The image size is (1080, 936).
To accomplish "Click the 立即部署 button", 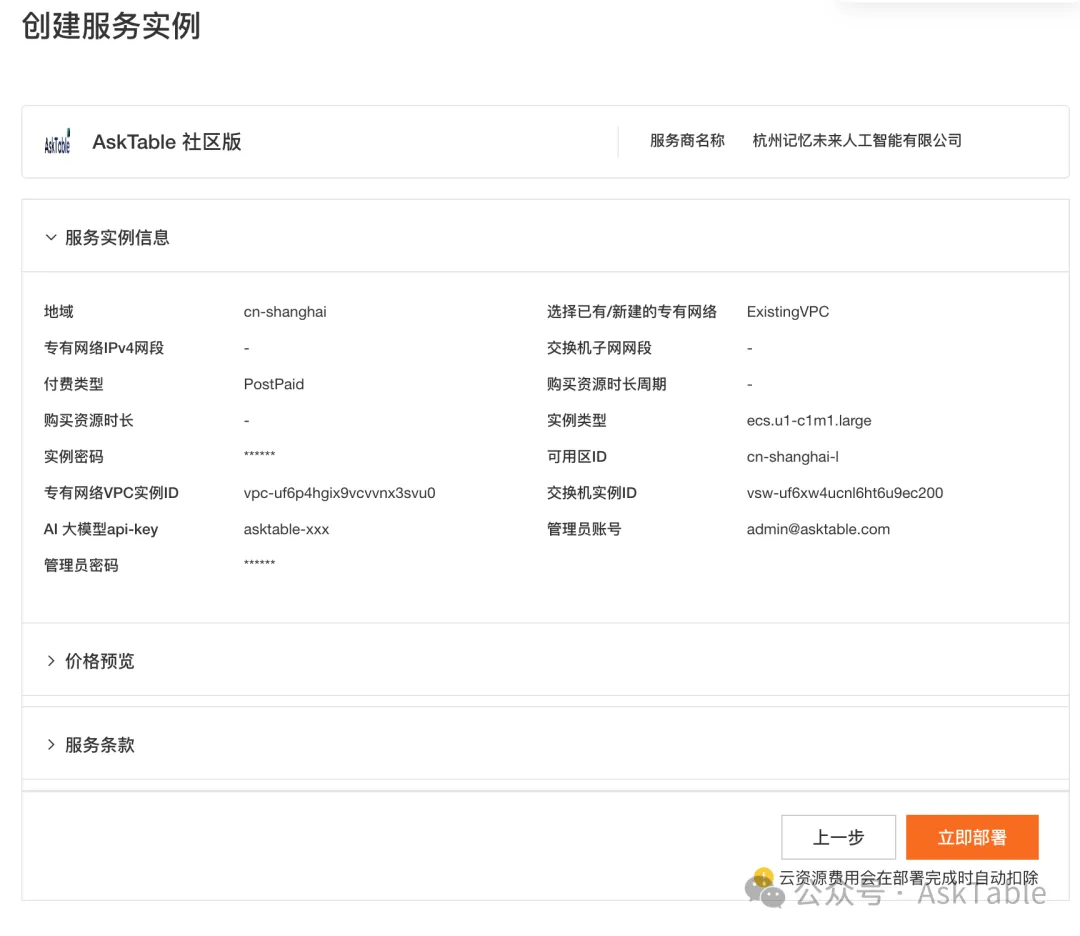I will pyautogui.click(x=971, y=837).
